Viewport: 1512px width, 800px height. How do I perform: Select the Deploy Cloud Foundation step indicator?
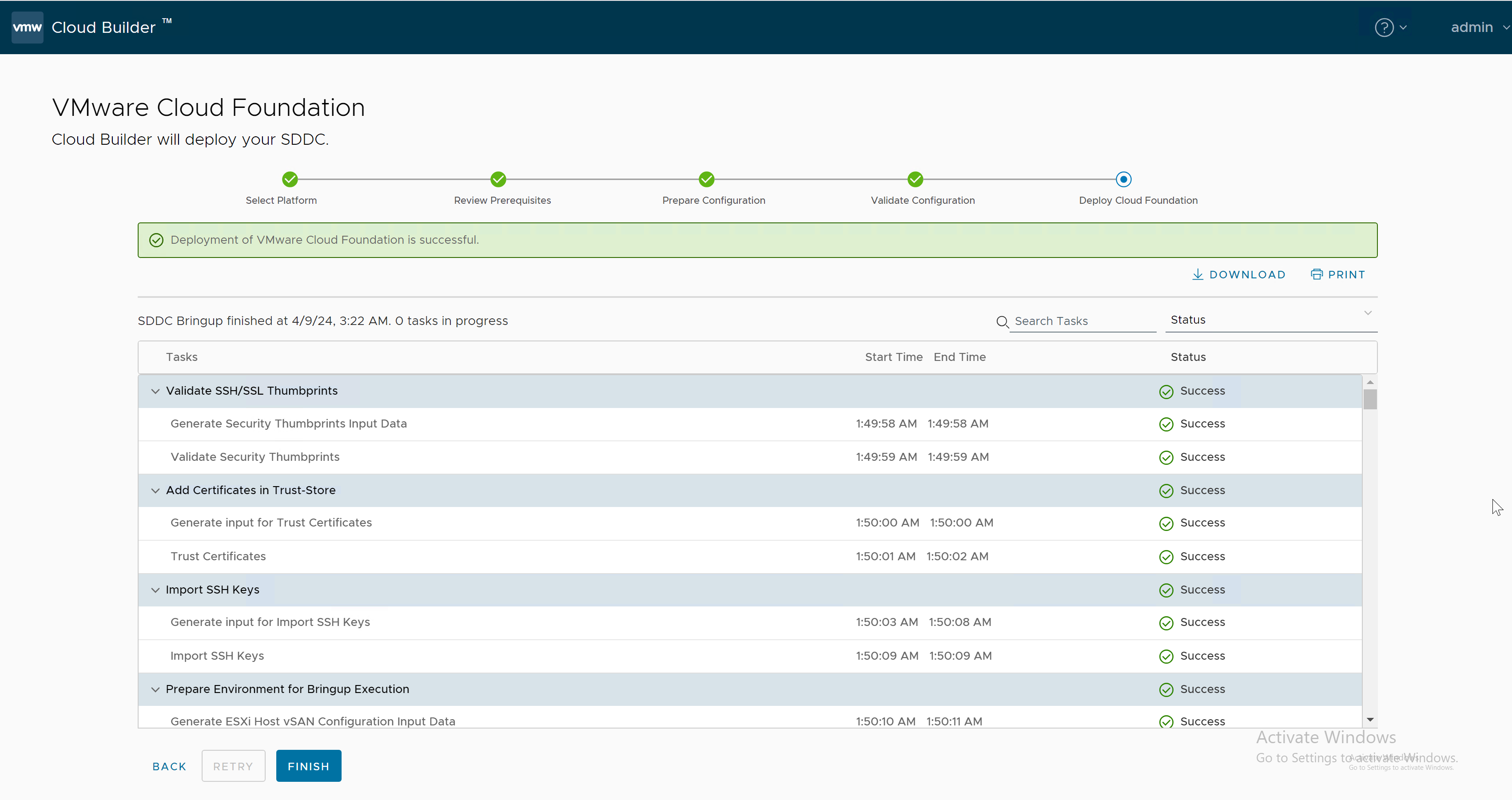coord(1123,179)
